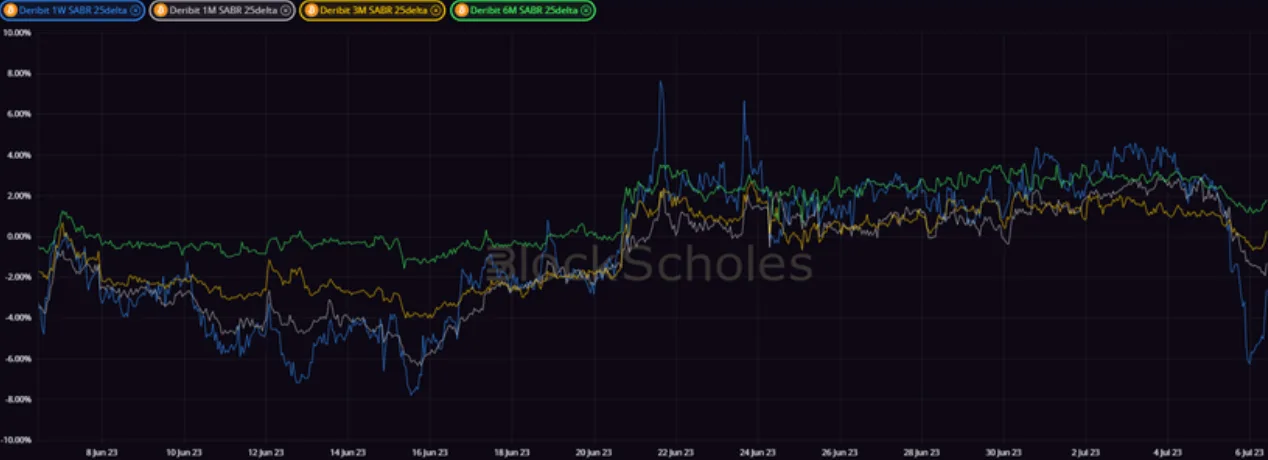The width and height of the screenshot is (1268, 460).
Task: Click the 24 Jun 23 date label
Action: click(x=760, y=451)
